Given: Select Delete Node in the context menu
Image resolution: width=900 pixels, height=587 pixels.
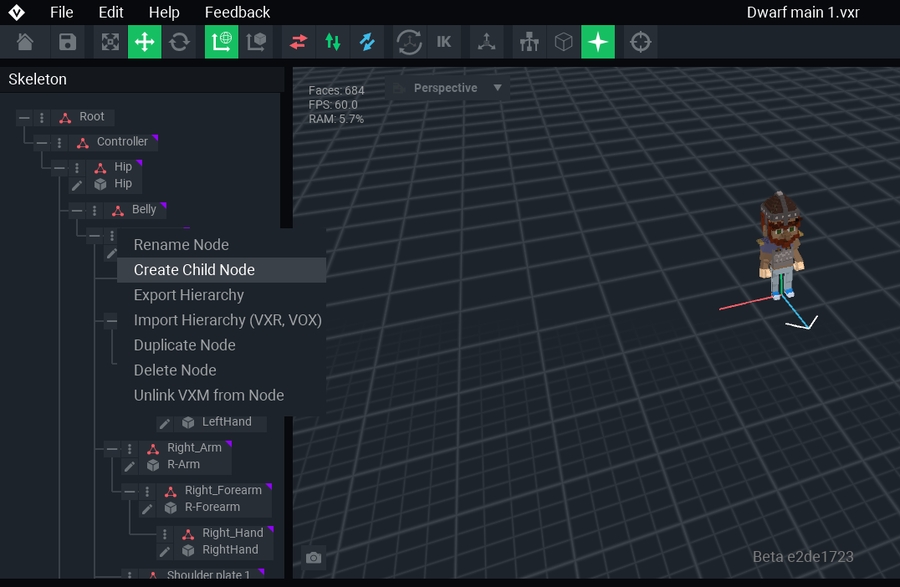Looking at the screenshot, I should 175,370.
